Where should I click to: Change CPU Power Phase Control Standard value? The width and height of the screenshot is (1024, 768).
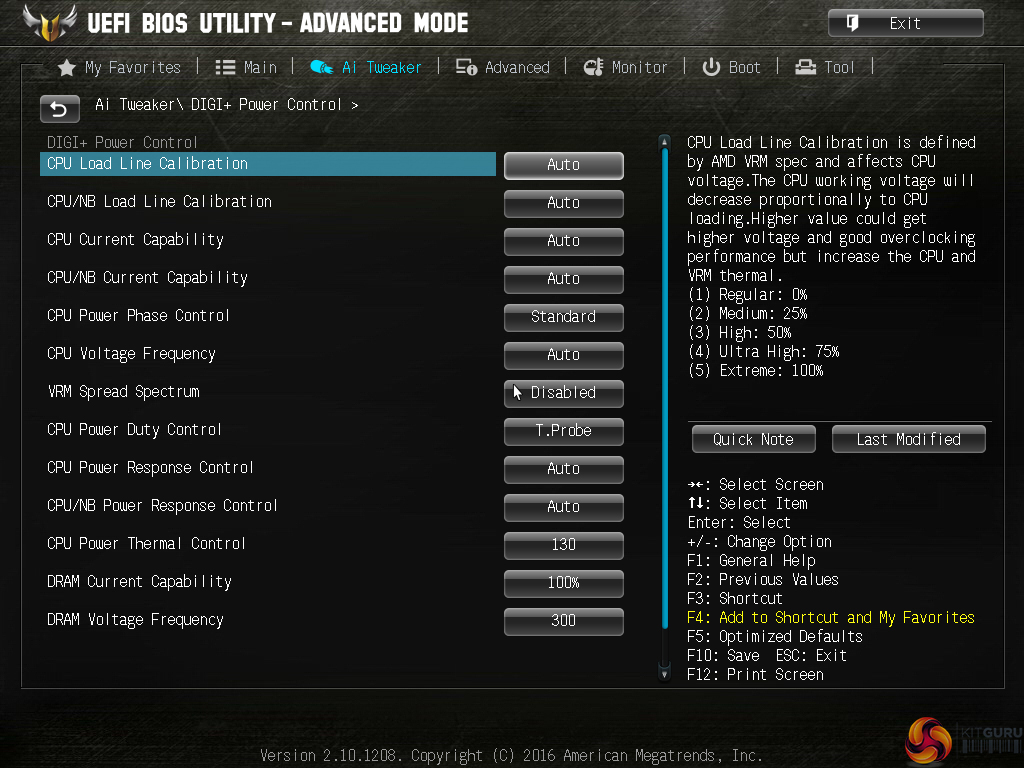click(x=564, y=317)
